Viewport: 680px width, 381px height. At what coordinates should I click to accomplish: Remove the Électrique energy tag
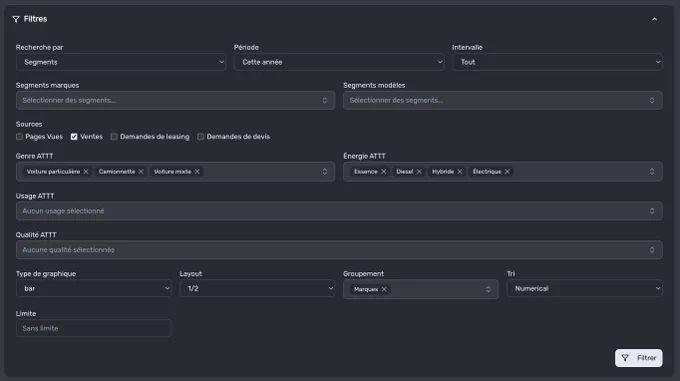pyautogui.click(x=507, y=172)
